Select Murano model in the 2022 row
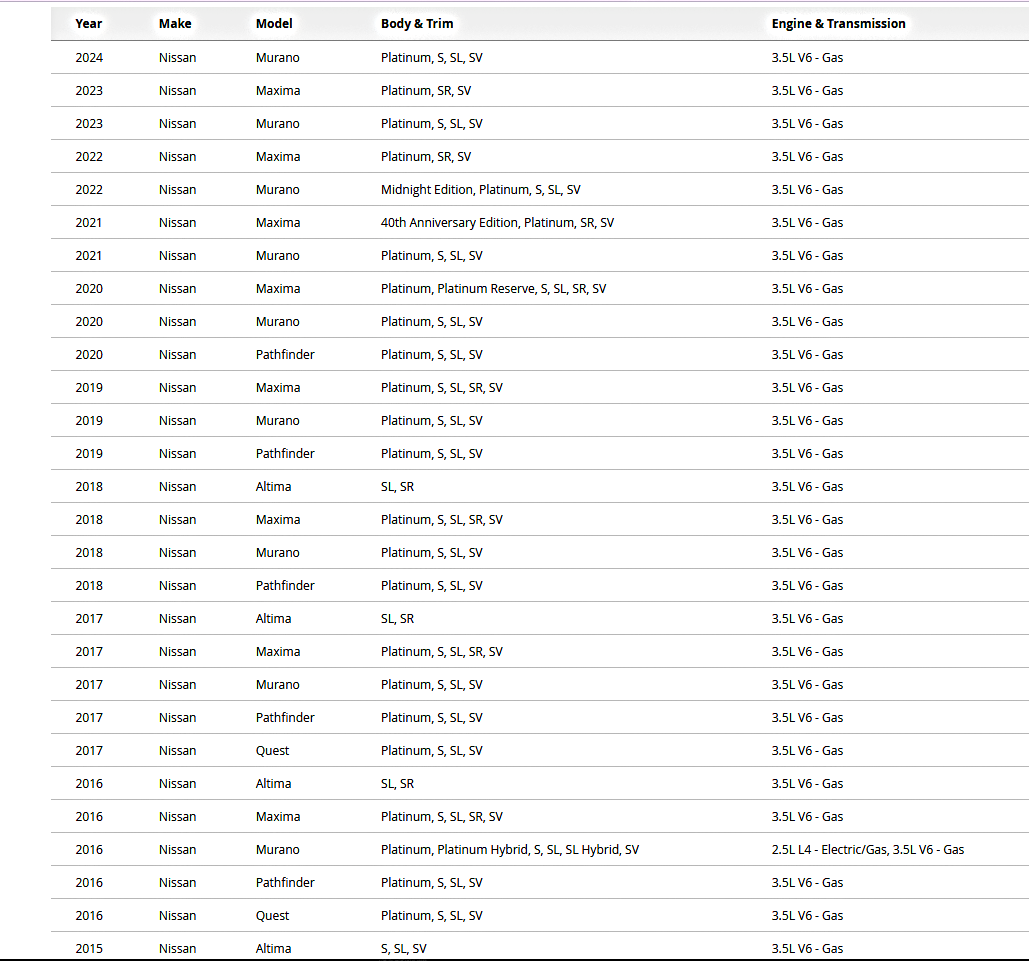 tap(278, 190)
